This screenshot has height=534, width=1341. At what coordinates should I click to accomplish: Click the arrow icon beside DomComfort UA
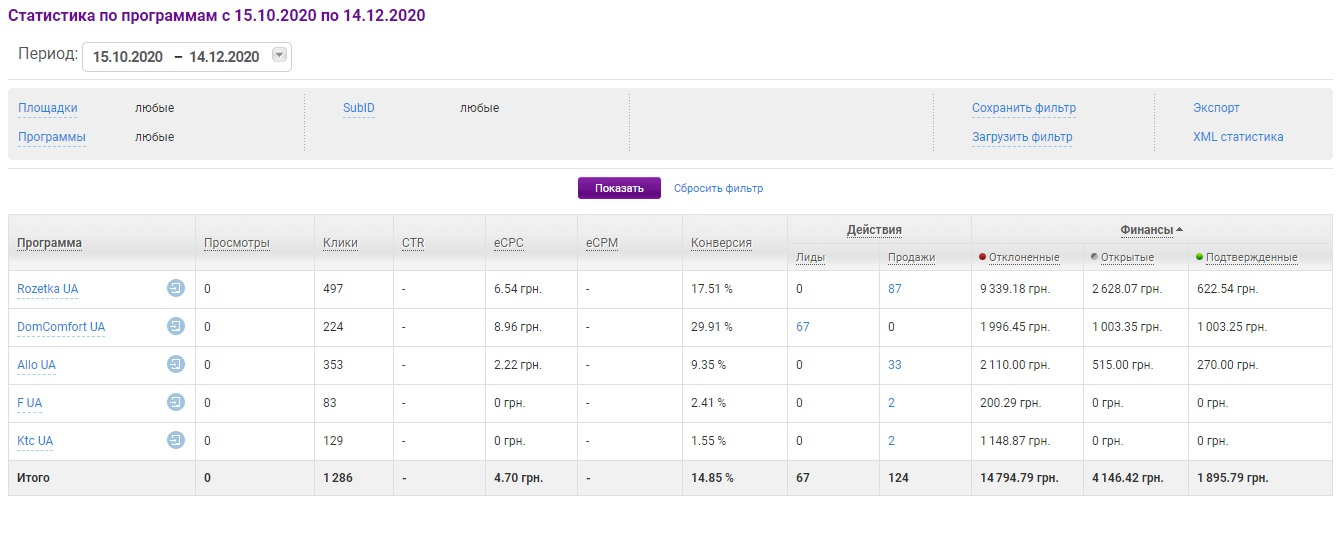tap(176, 327)
